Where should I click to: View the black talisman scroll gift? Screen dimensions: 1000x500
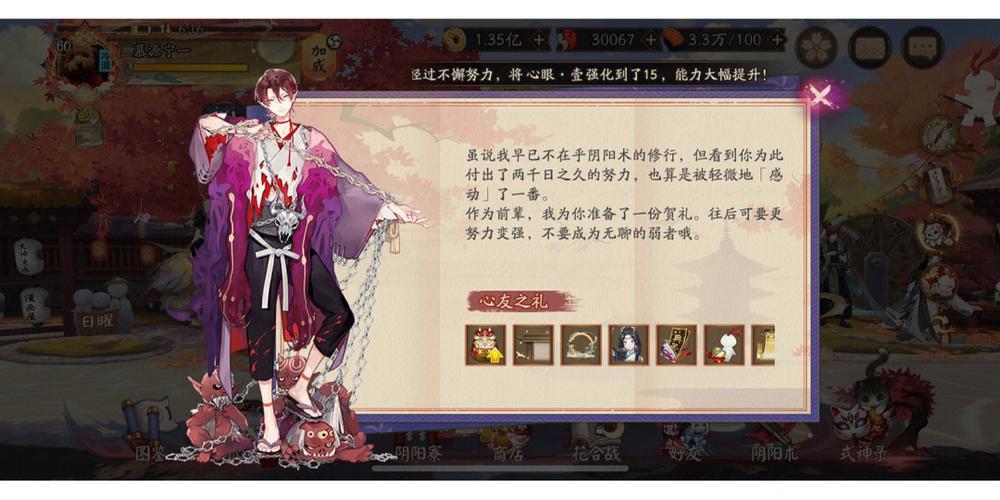click(677, 345)
